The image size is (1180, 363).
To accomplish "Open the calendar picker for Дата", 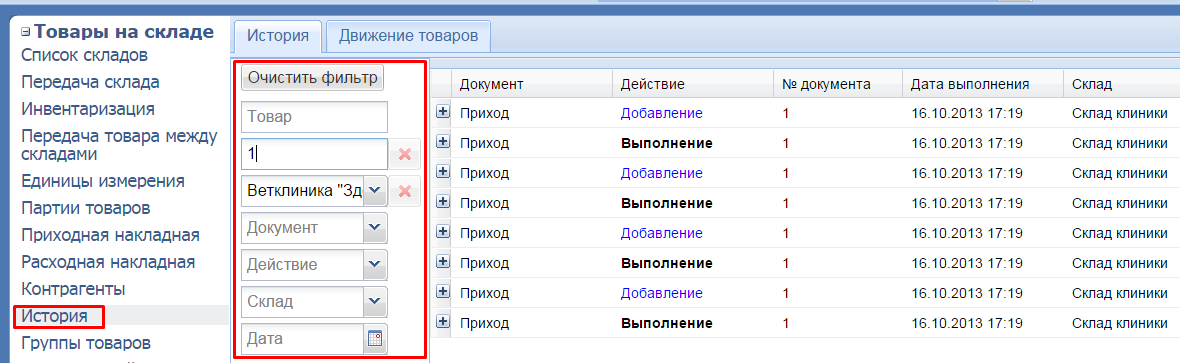I will click(376, 339).
